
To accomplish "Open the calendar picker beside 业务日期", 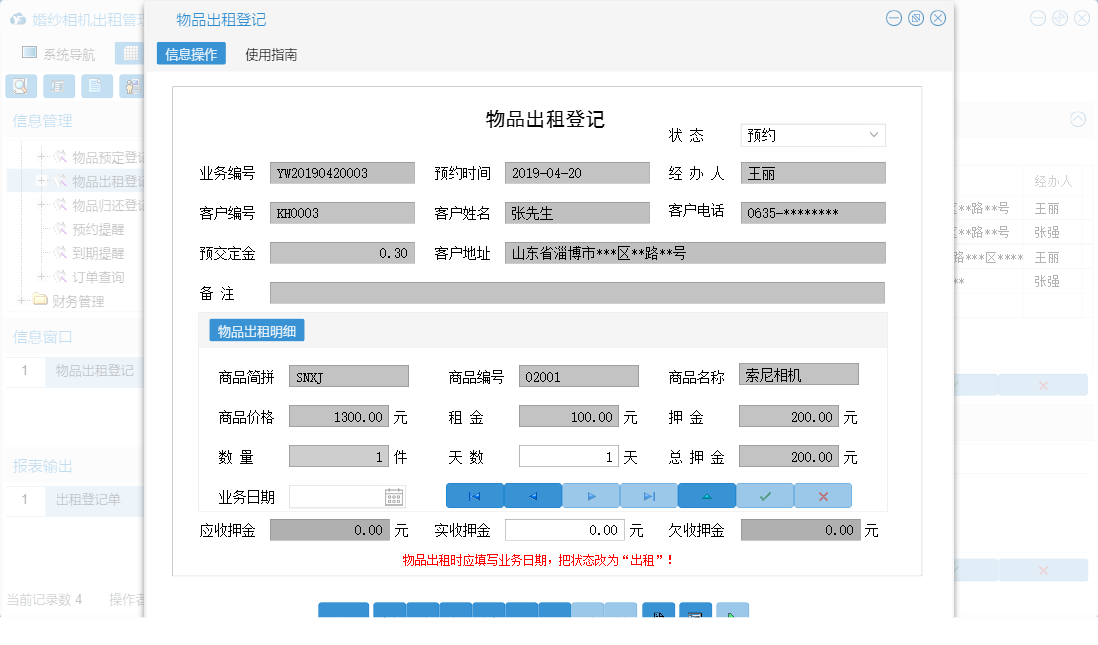I will [394, 495].
